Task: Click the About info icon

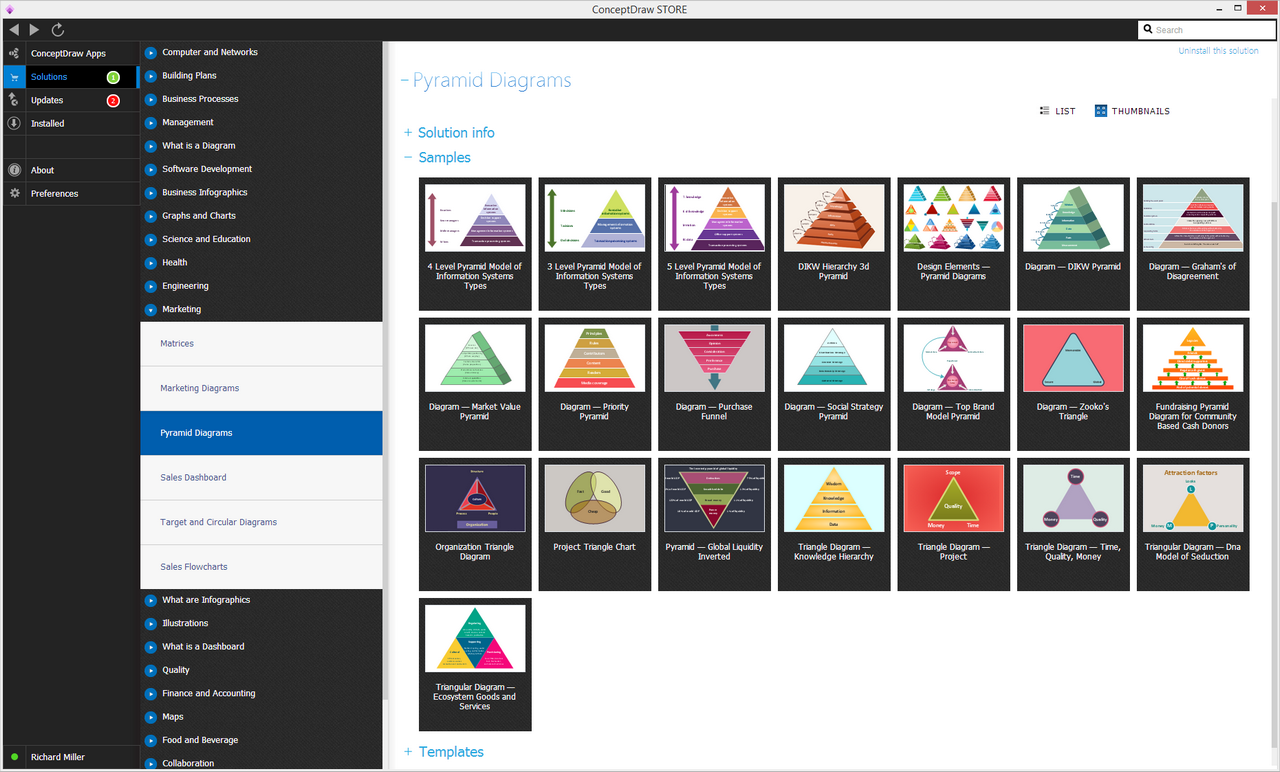Action: tap(14, 170)
